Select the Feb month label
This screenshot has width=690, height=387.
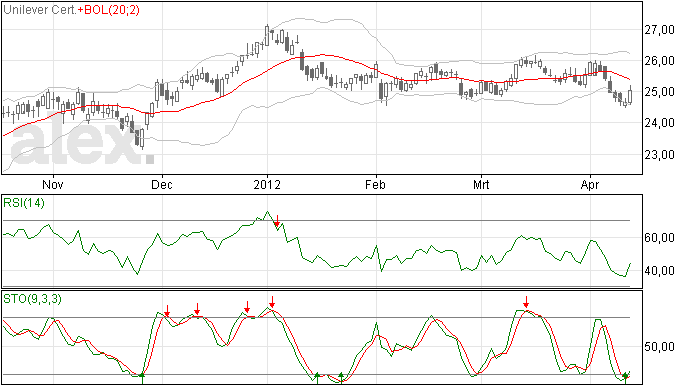375,184
